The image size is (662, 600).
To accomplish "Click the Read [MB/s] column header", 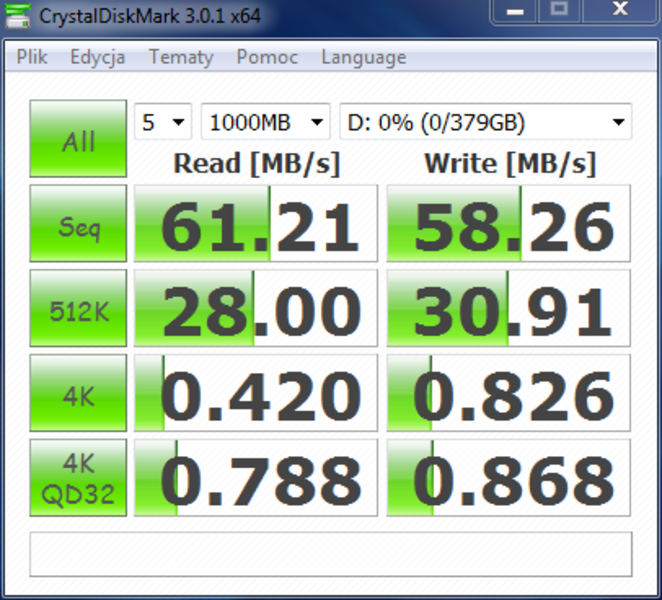I will point(257,163).
